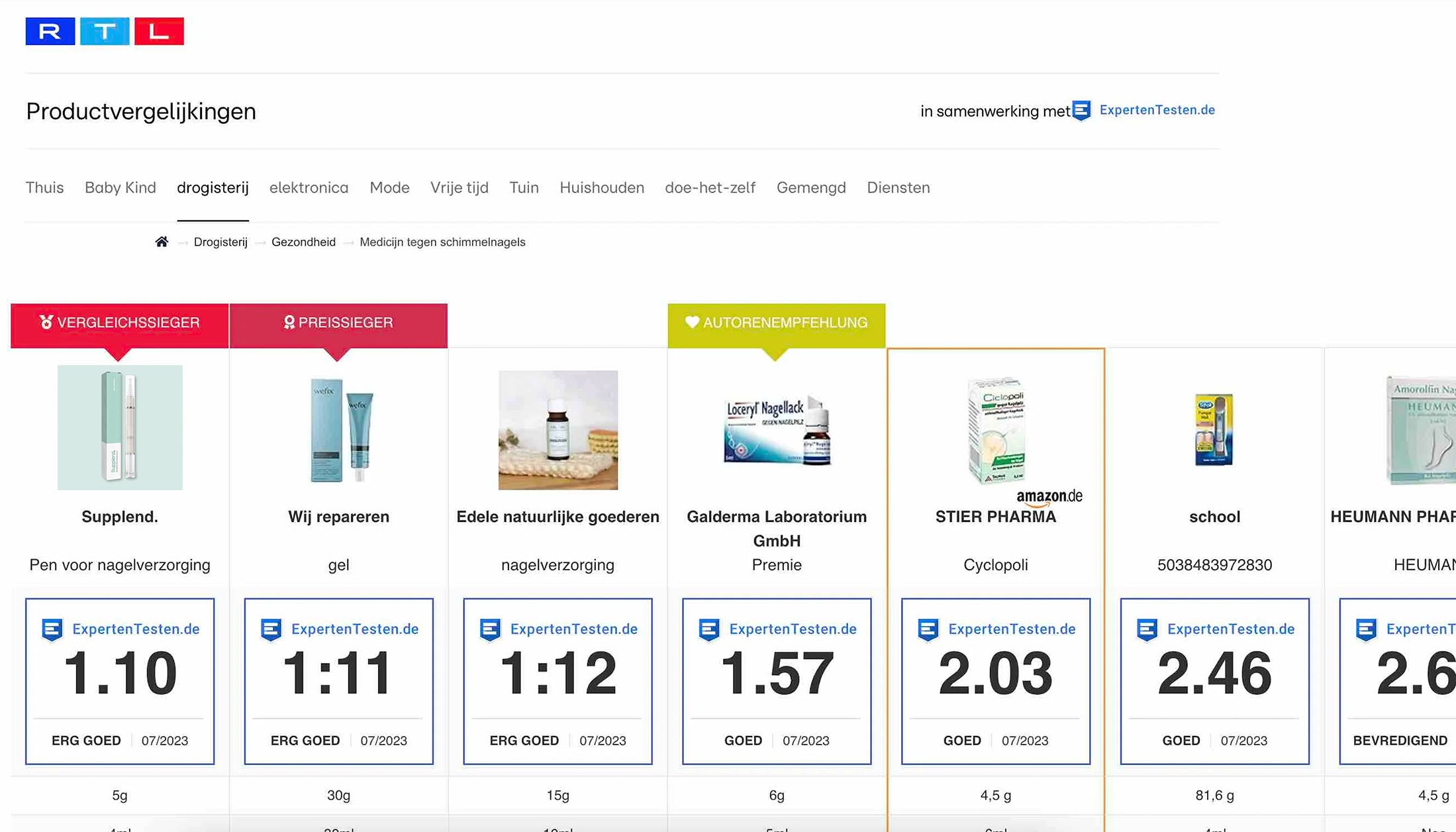The image size is (1456, 832).
Task: Click ExpertenTesten.de logo in the 1:12 badge
Action: 558,629
